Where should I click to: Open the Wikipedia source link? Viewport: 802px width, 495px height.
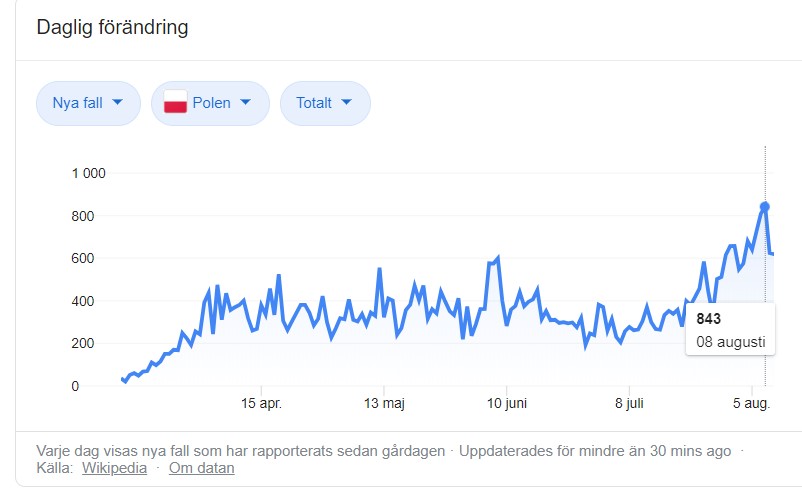[x=114, y=468]
